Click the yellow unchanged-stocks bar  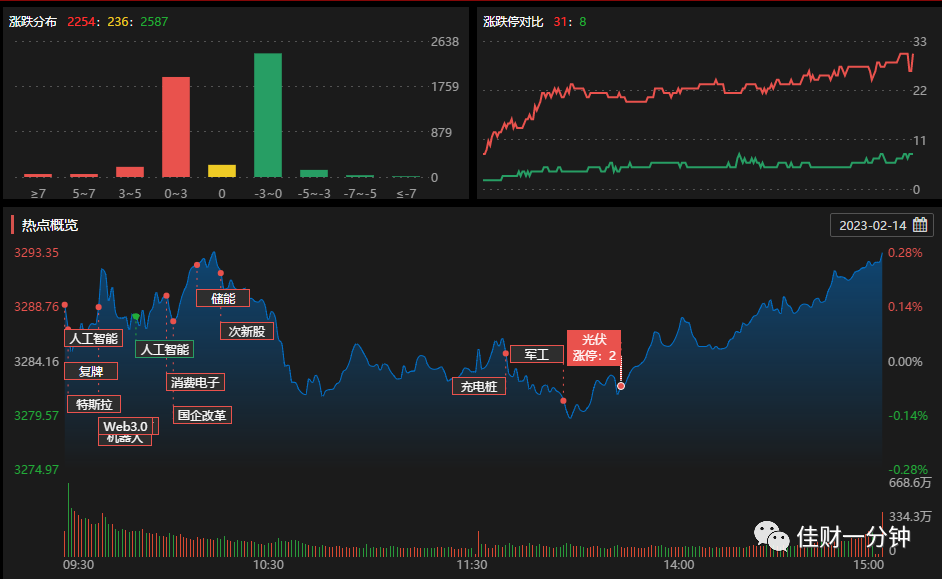click(x=222, y=171)
